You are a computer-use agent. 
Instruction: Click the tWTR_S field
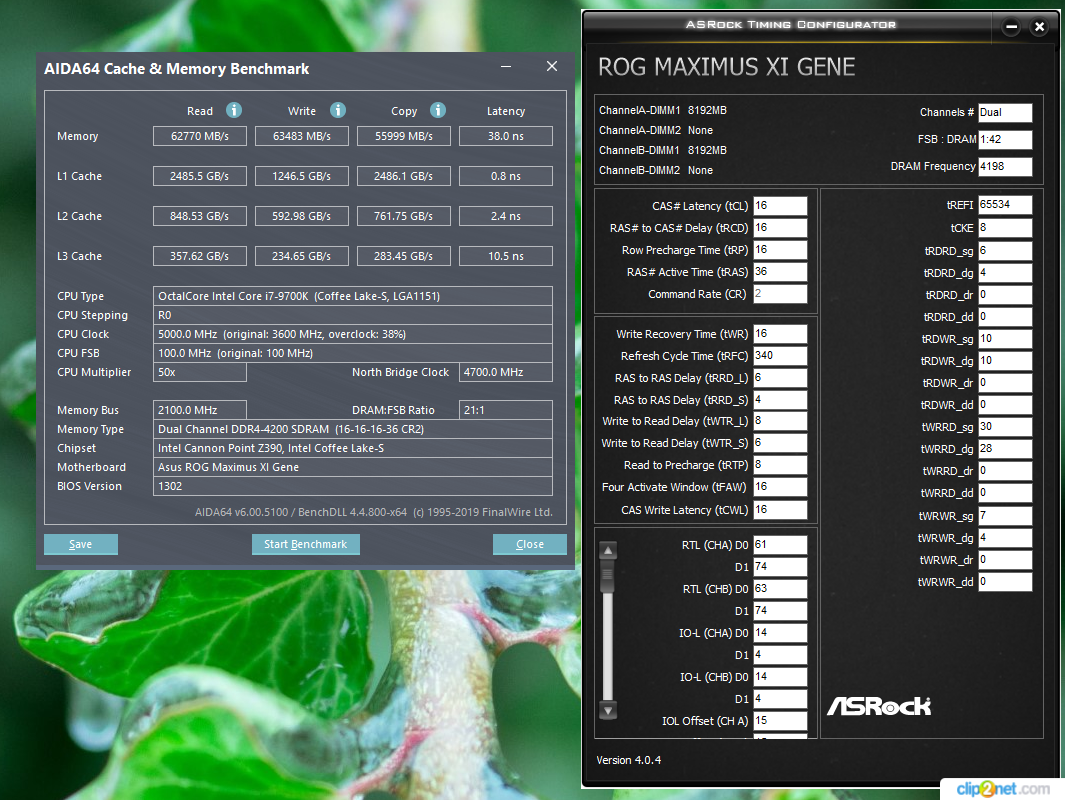click(x=780, y=443)
